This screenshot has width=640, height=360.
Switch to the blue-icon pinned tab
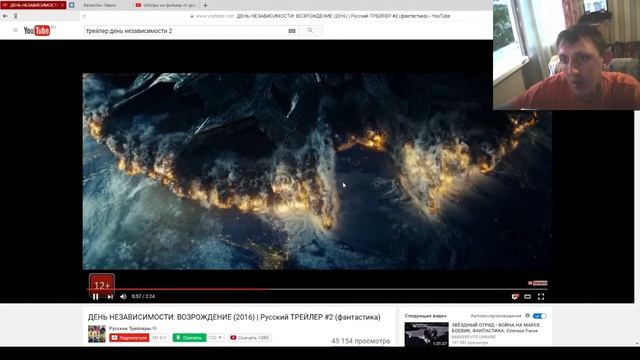click(x=72, y=5)
